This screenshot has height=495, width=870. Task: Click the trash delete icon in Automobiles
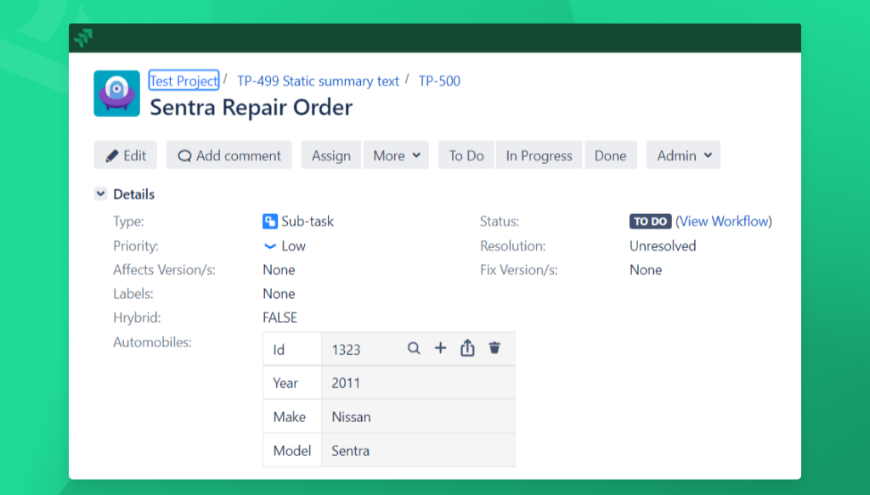tap(494, 348)
